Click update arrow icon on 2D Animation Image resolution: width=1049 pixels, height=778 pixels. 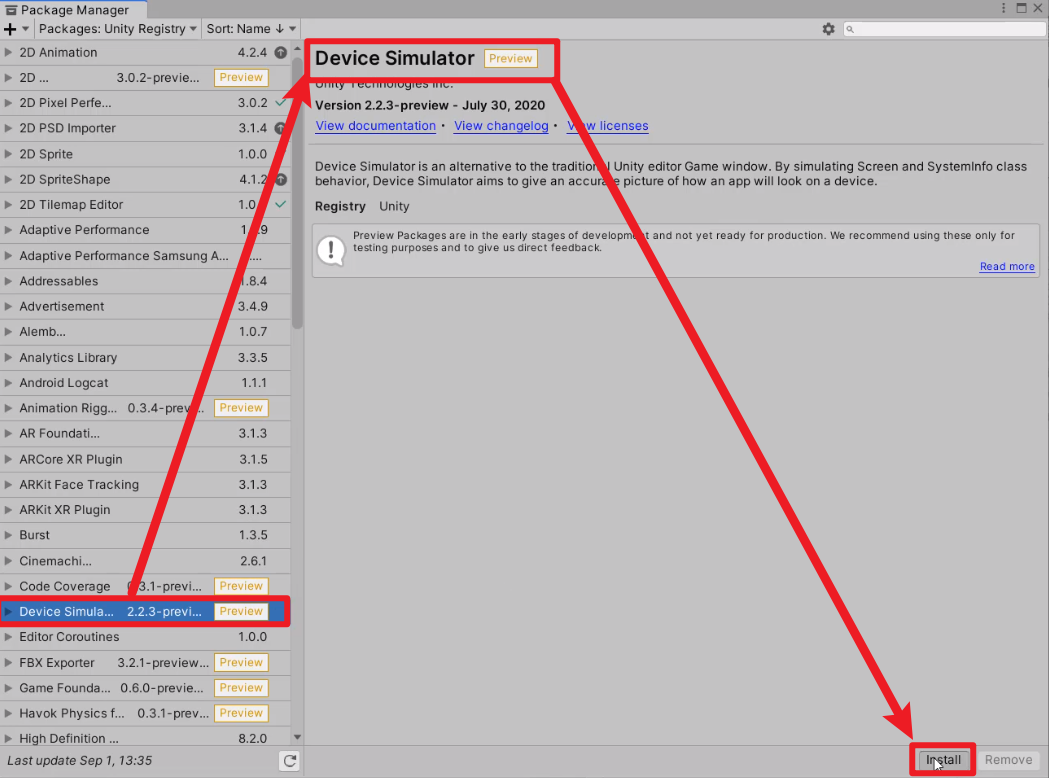click(281, 52)
